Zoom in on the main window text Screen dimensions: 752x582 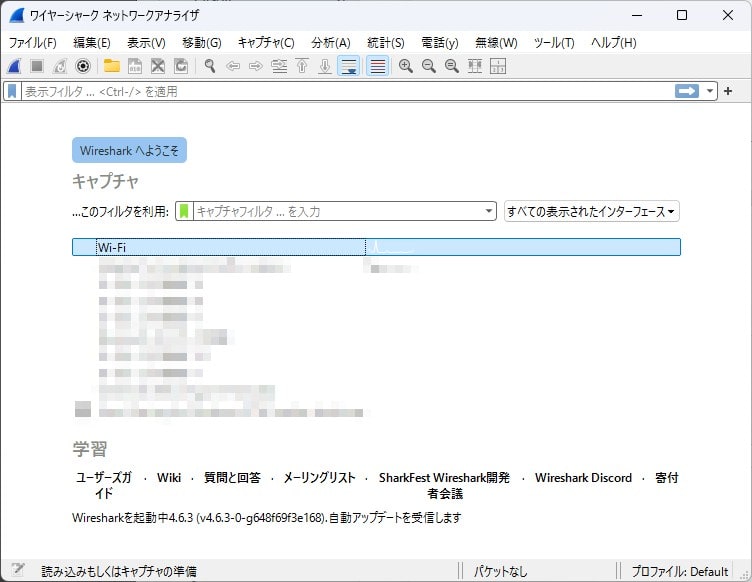tap(406, 66)
